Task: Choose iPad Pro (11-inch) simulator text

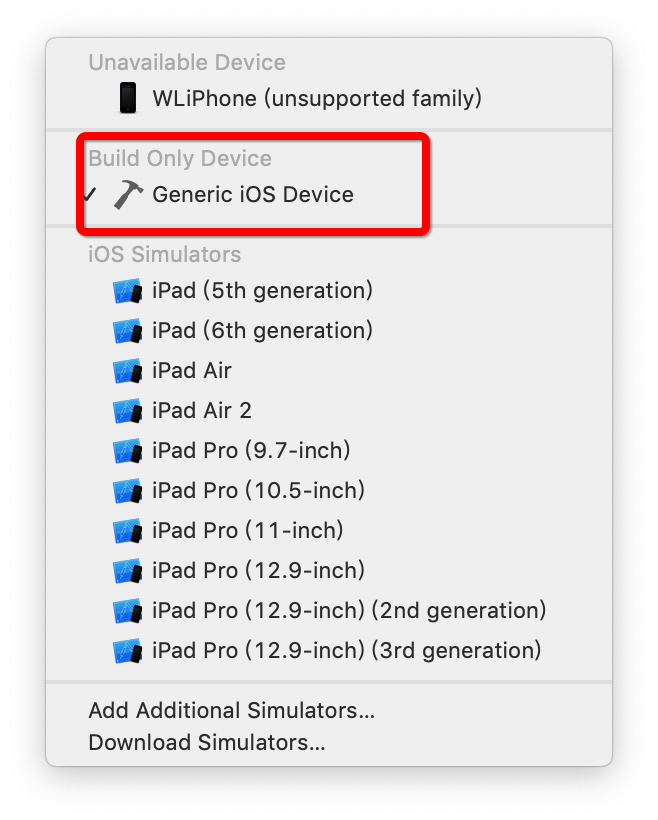Action: click(x=248, y=531)
